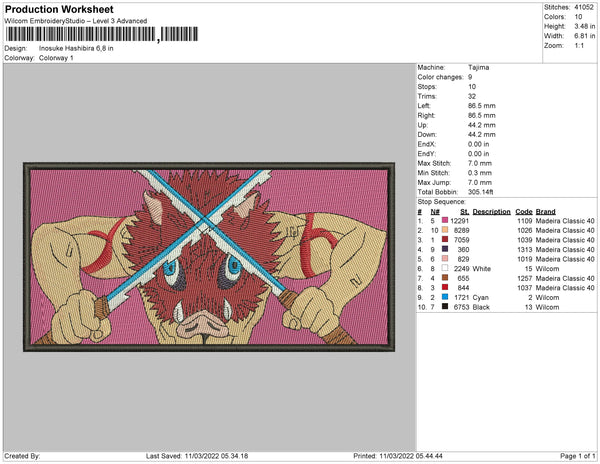Click the 'St.' column header
This screenshot has height=464, width=600.
point(465,212)
